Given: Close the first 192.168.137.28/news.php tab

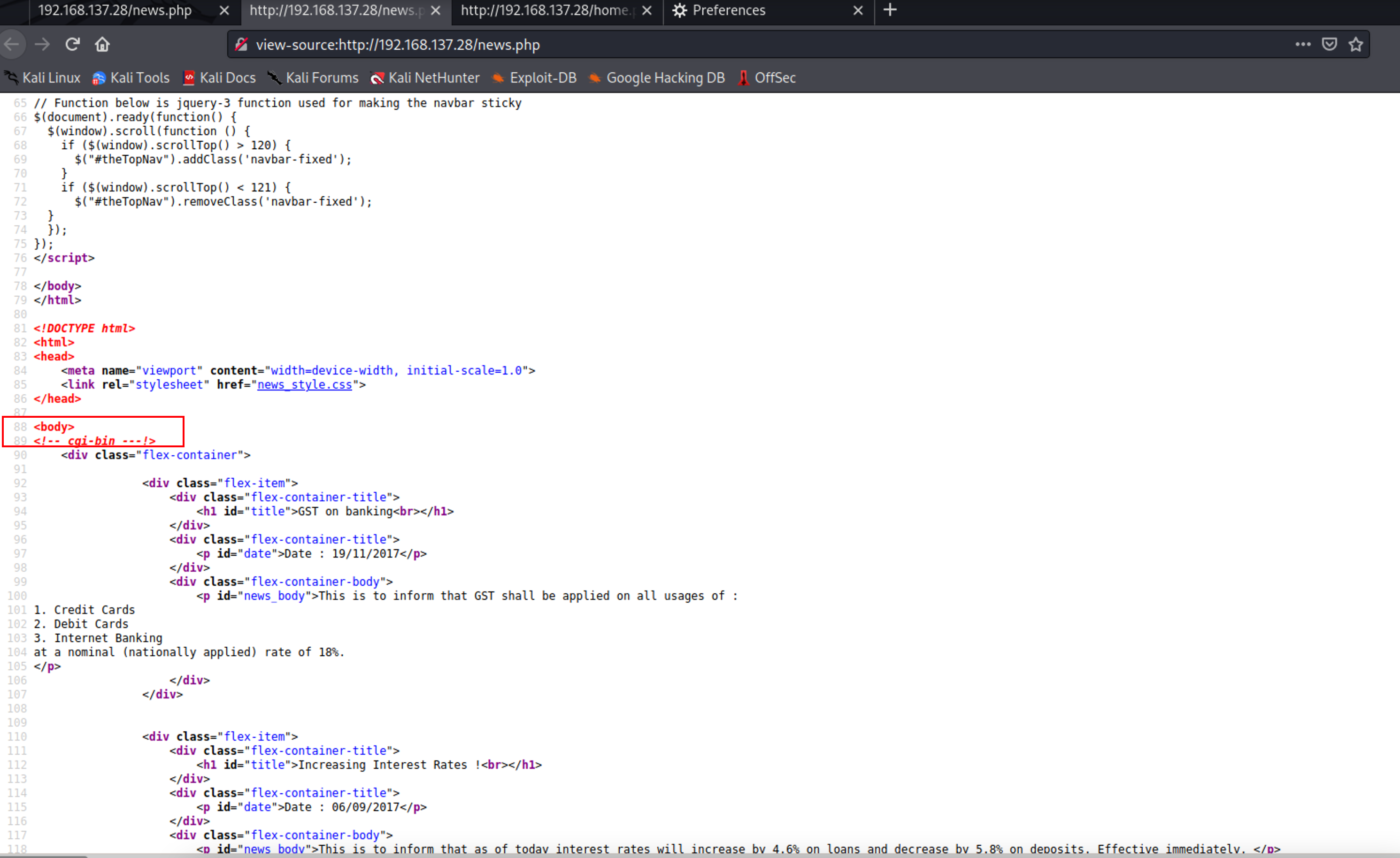Looking at the screenshot, I should pos(224,11).
